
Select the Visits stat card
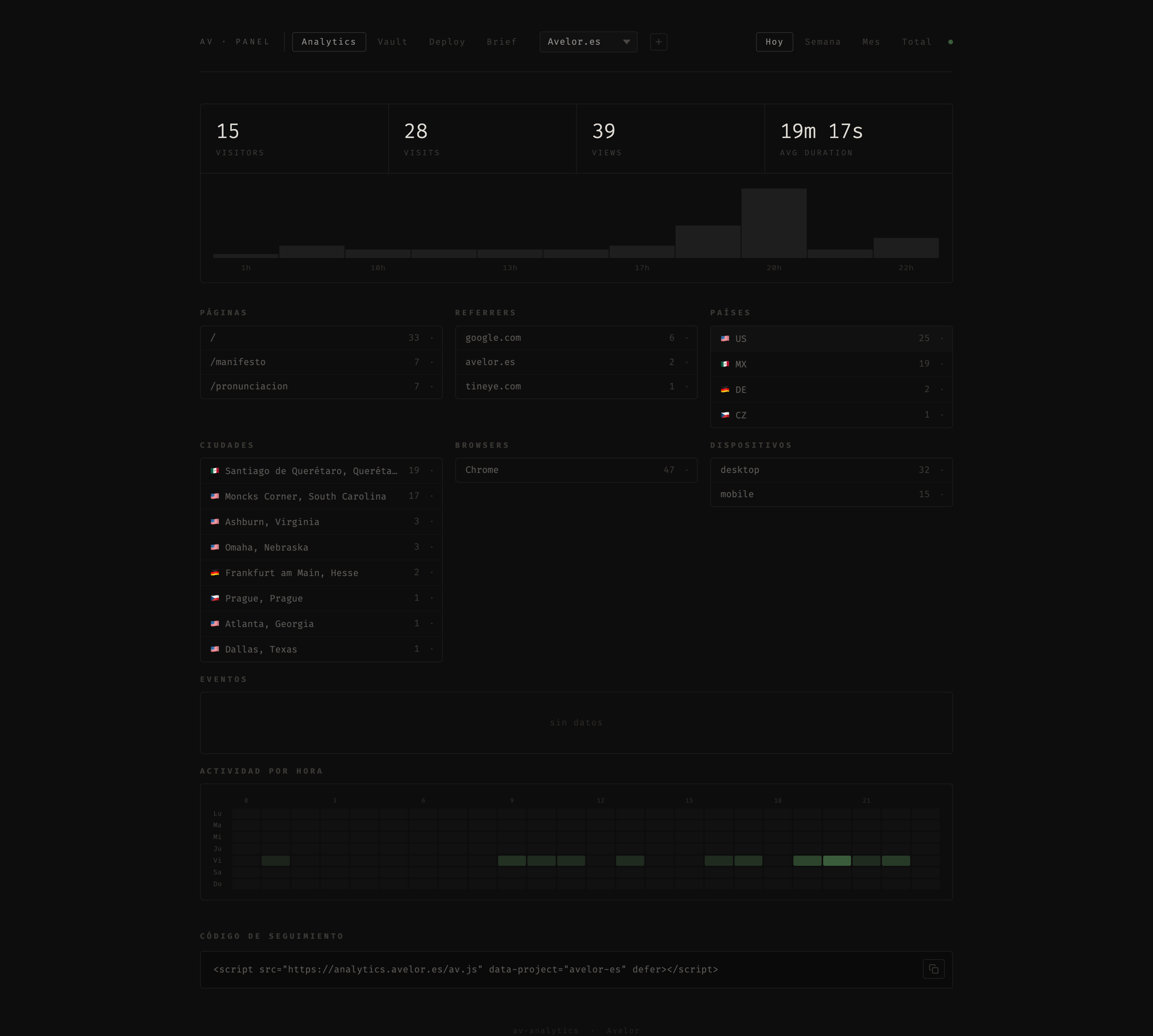click(x=482, y=139)
